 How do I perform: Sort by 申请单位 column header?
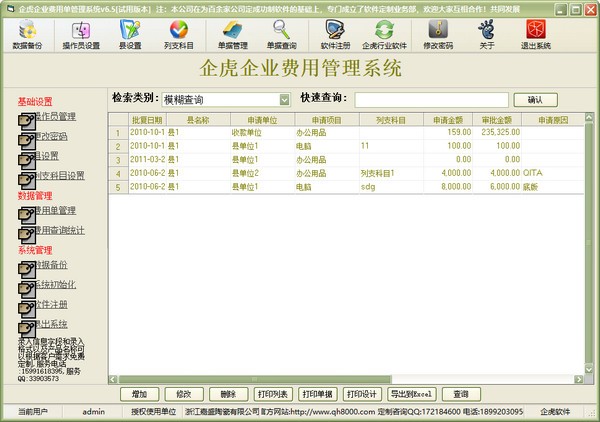(x=262, y=120)
